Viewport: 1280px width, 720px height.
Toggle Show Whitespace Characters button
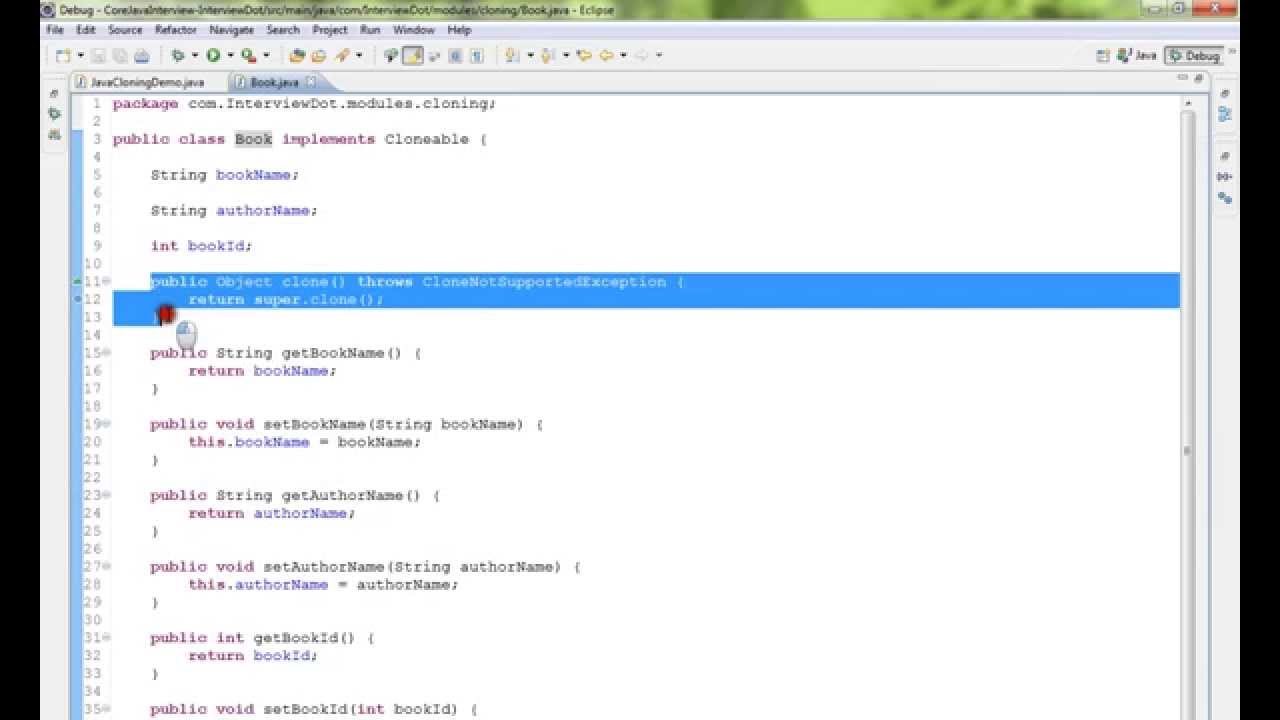tap(477, 56)
